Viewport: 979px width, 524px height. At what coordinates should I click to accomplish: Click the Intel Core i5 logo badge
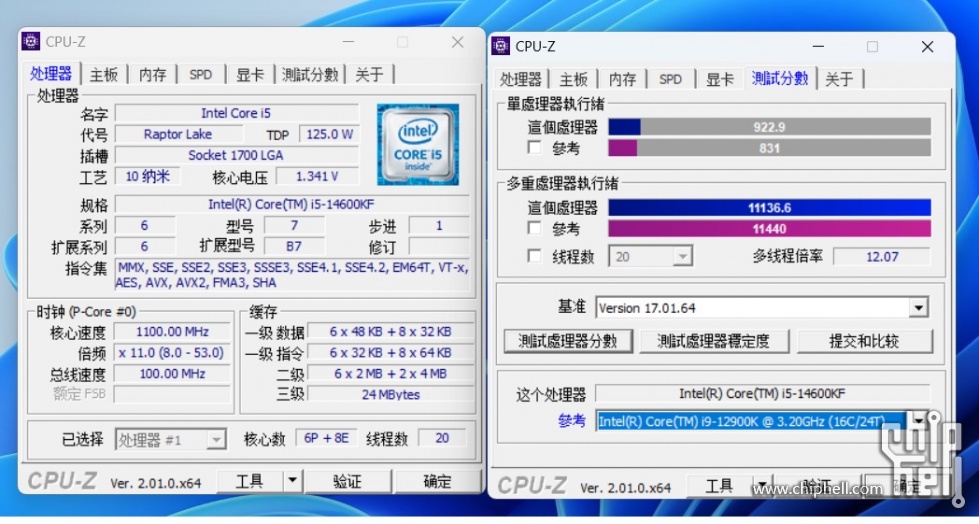418,144
